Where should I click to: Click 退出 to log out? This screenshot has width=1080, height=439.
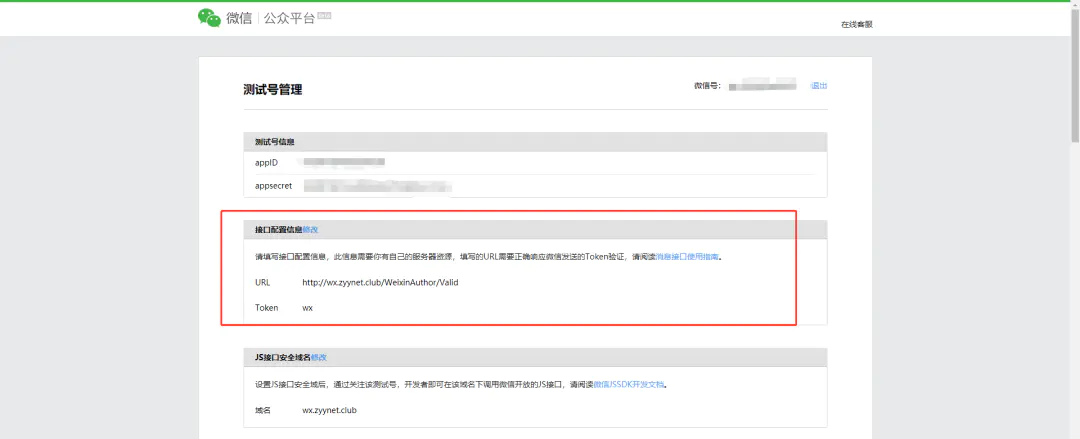click(819, 86)
